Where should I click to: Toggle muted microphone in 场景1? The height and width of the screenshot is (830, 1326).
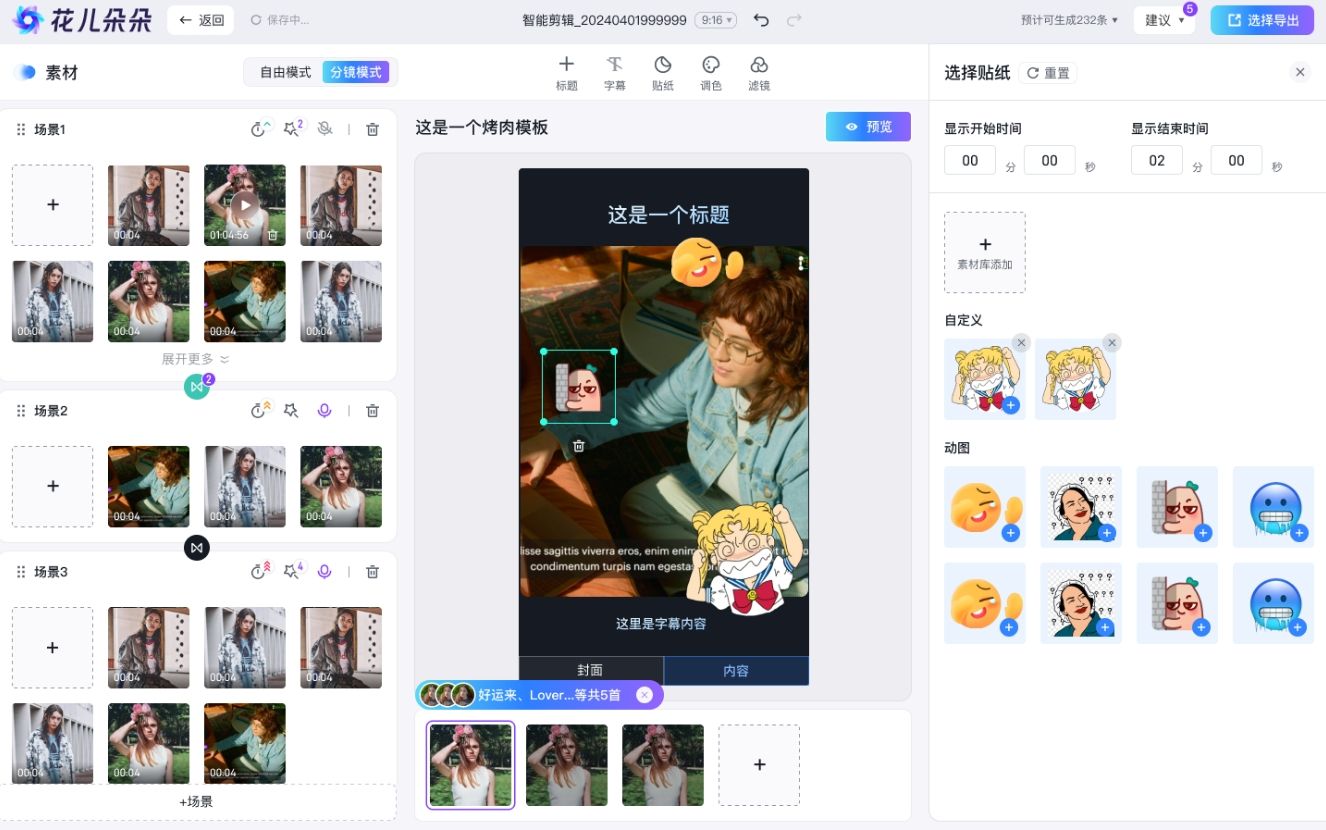[x=324, y=129]
